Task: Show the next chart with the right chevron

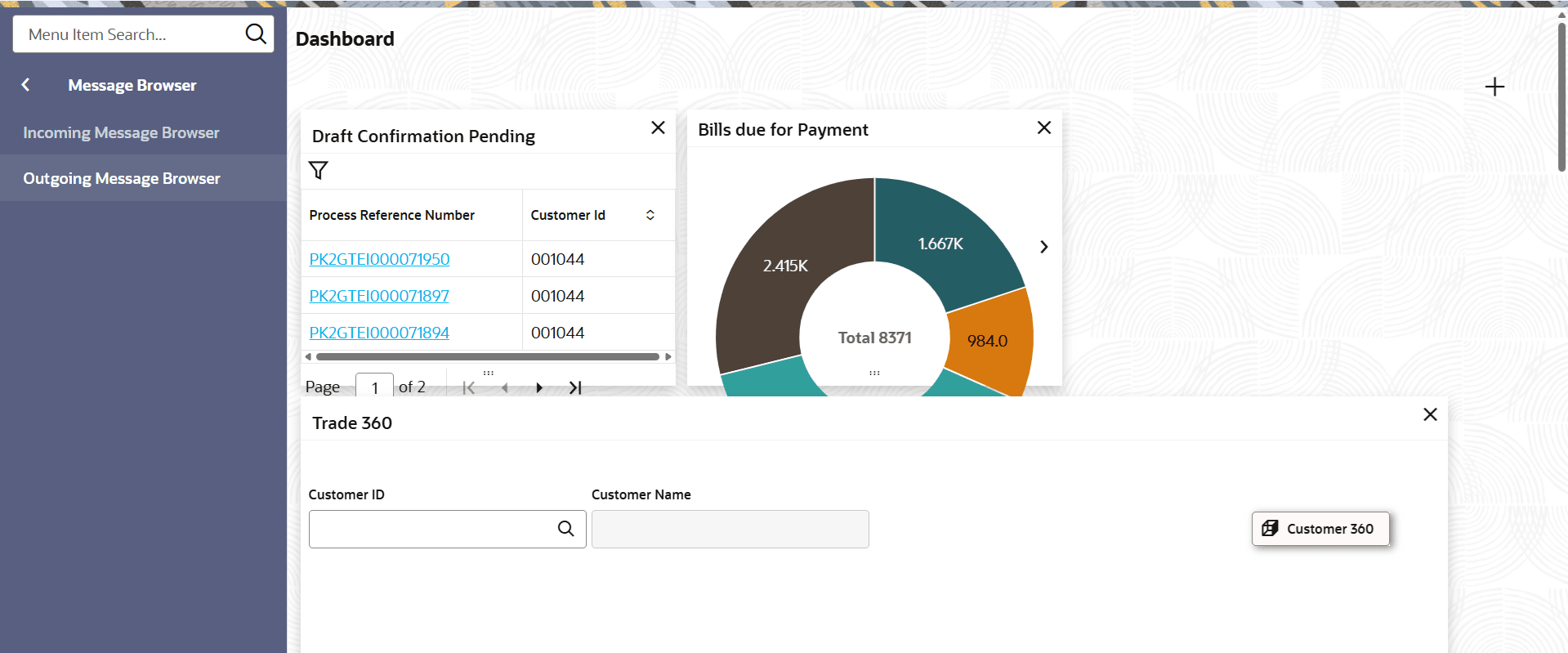Action: 1043,247
